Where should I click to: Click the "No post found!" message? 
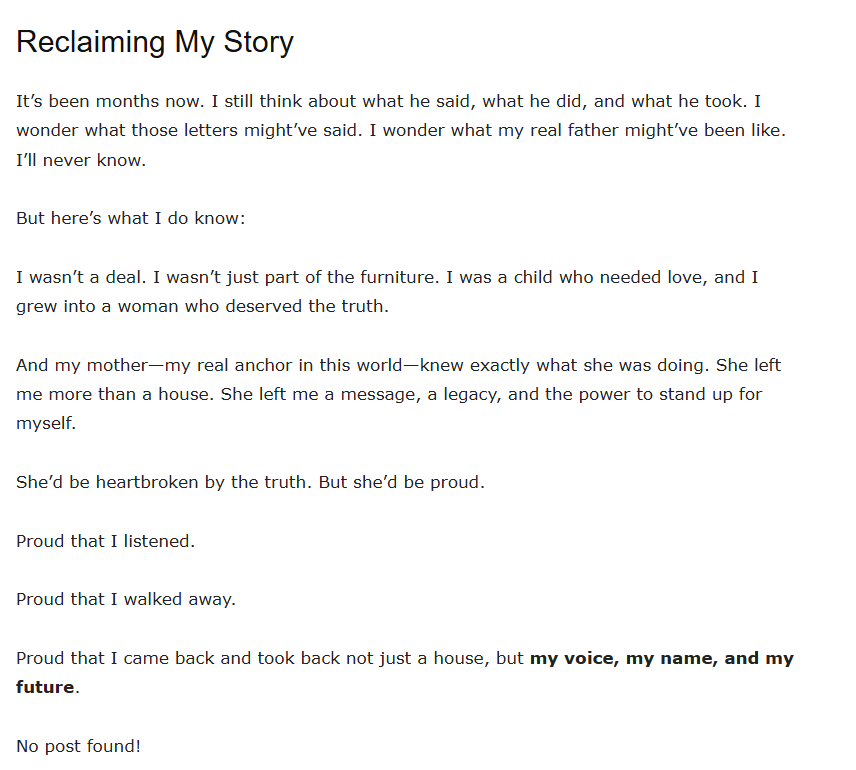coord(78,746)
